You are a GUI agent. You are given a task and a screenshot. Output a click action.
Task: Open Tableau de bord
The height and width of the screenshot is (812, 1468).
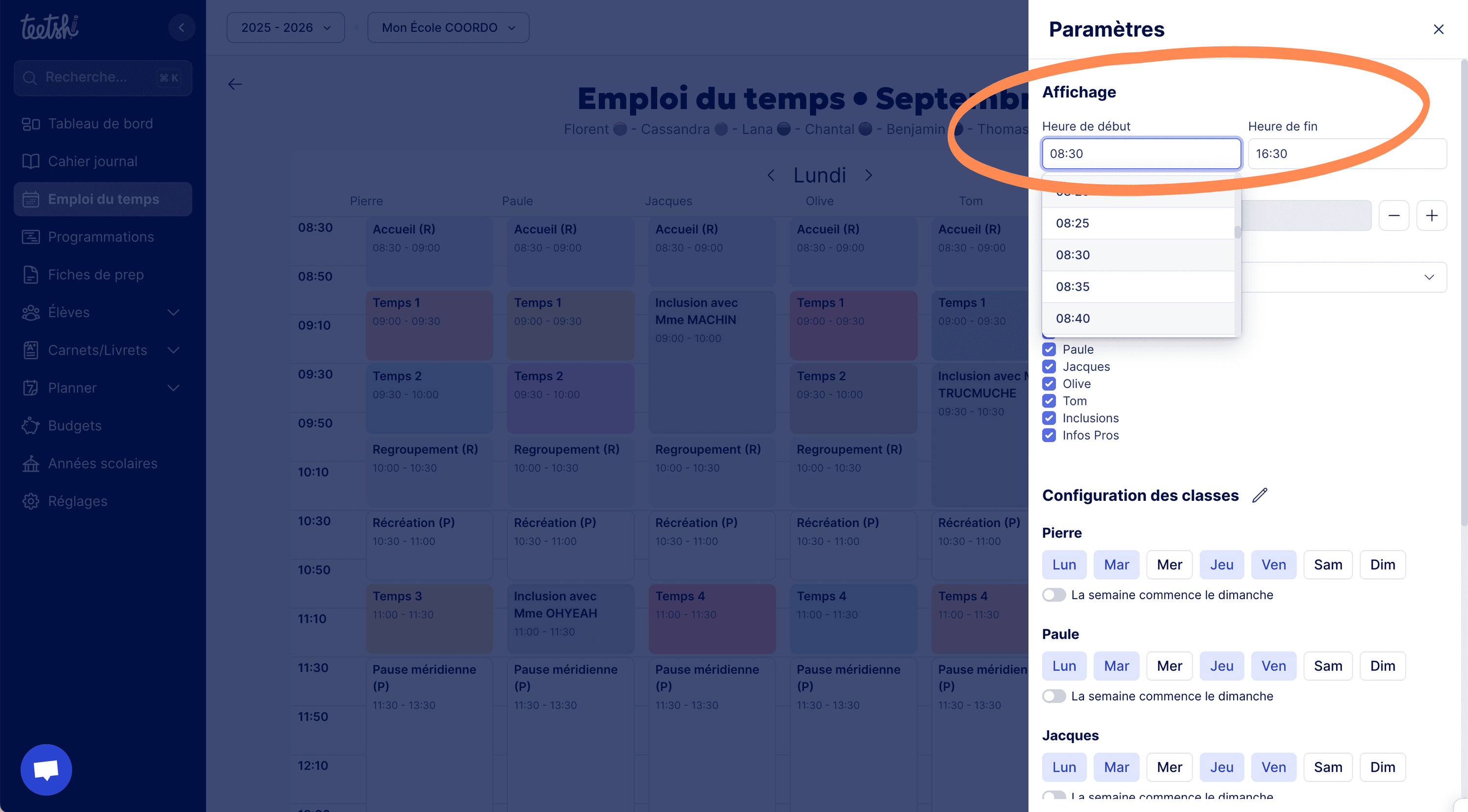[x=103, y=124]
